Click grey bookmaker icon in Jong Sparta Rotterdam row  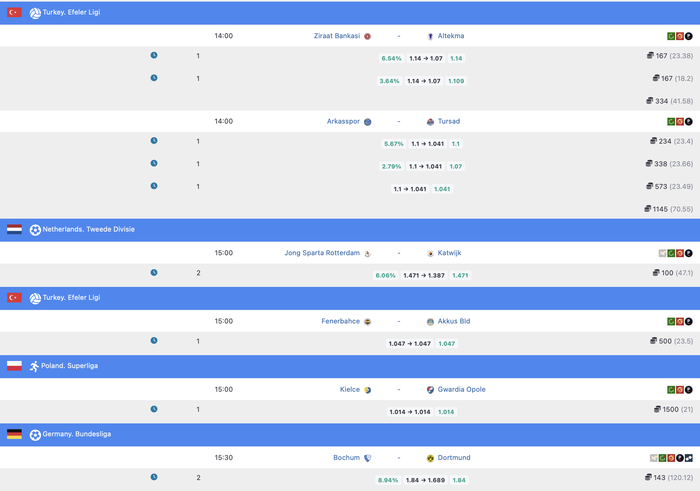pyautogui.click(x=662, y=253)
